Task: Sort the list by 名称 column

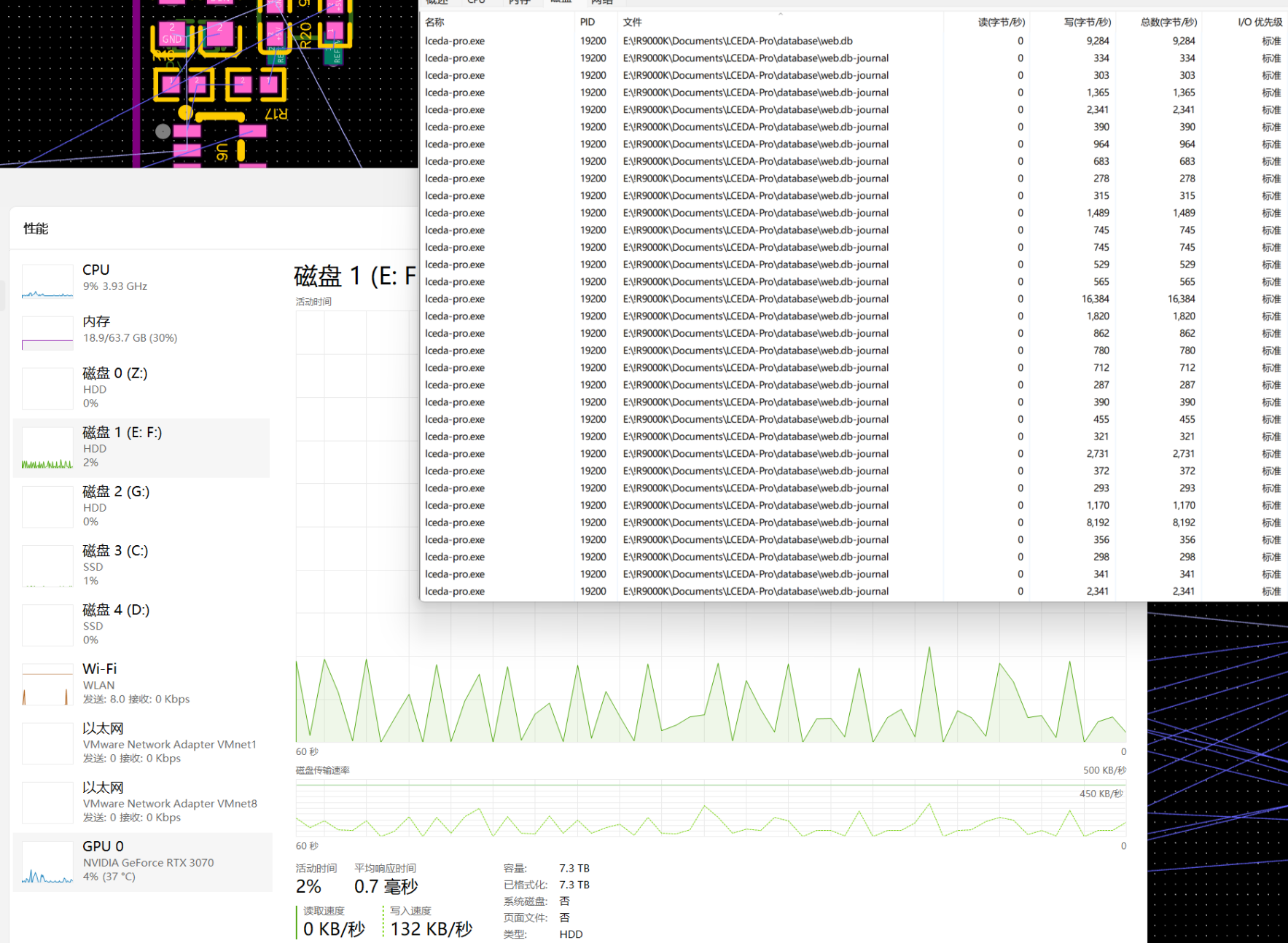Action: [x=435, y=23]
